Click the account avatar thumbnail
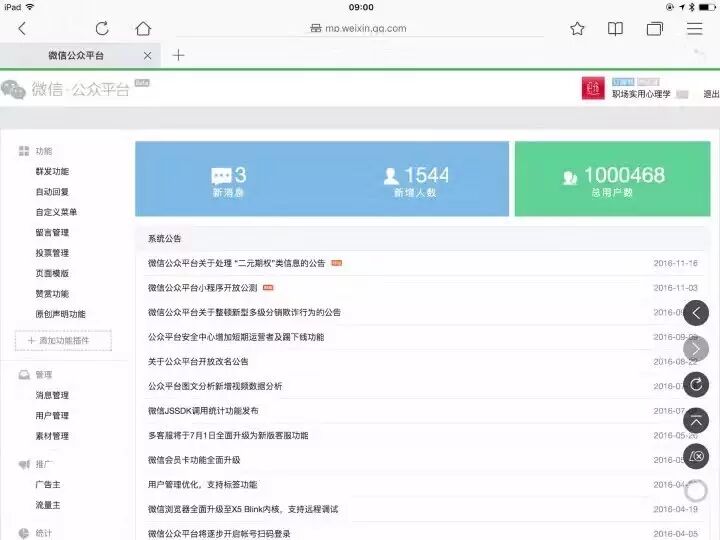 (x=592, y=88)
